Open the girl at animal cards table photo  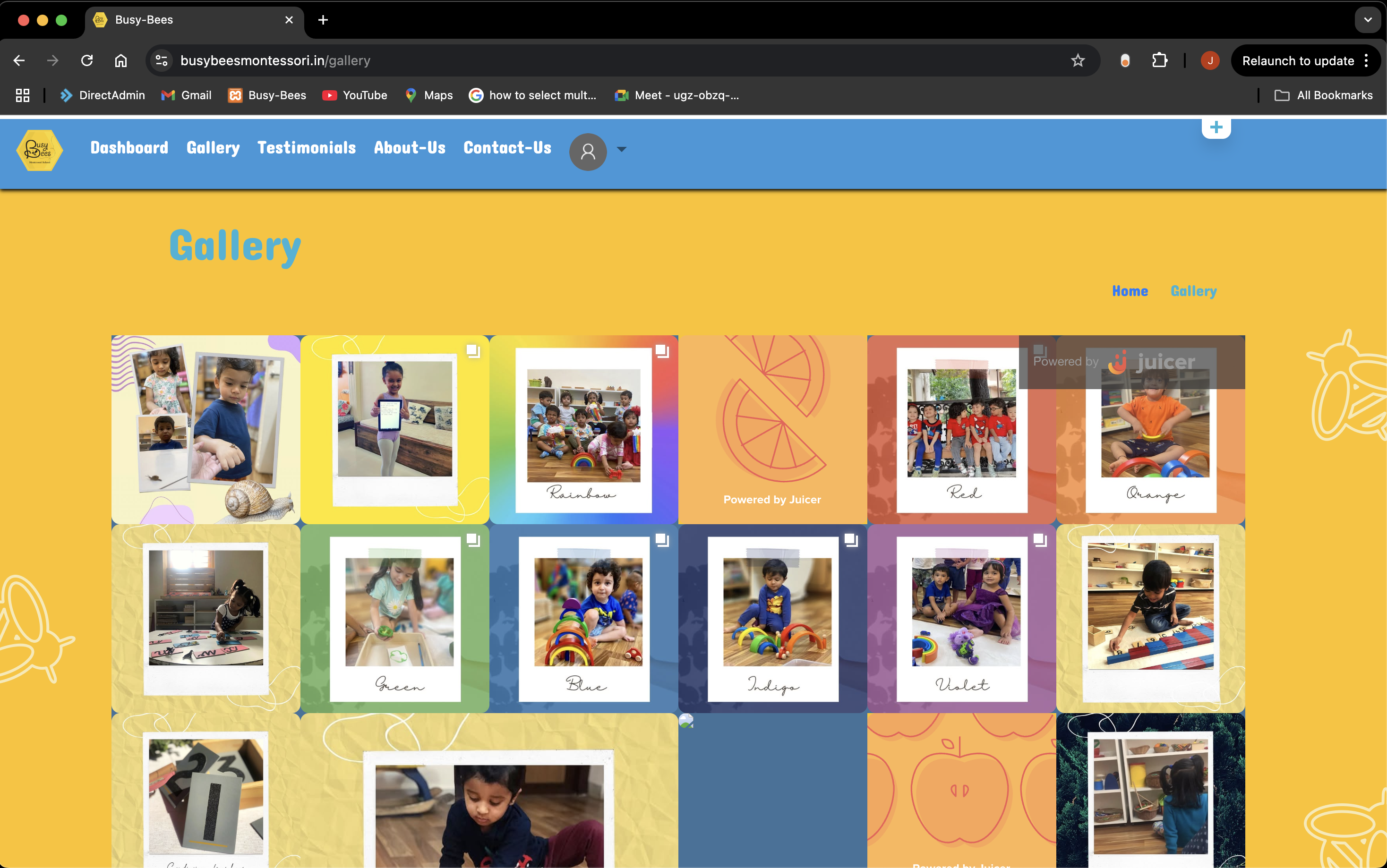[205, 618]
